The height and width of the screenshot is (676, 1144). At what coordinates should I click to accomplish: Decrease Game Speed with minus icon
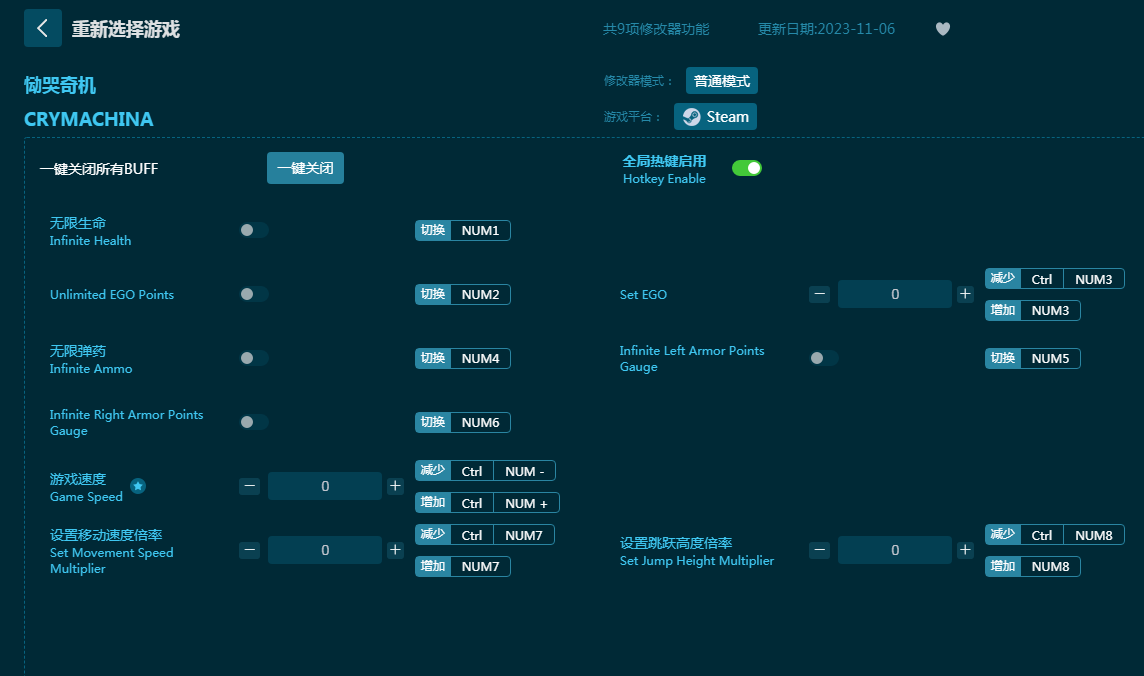click(x=250, y=486)
